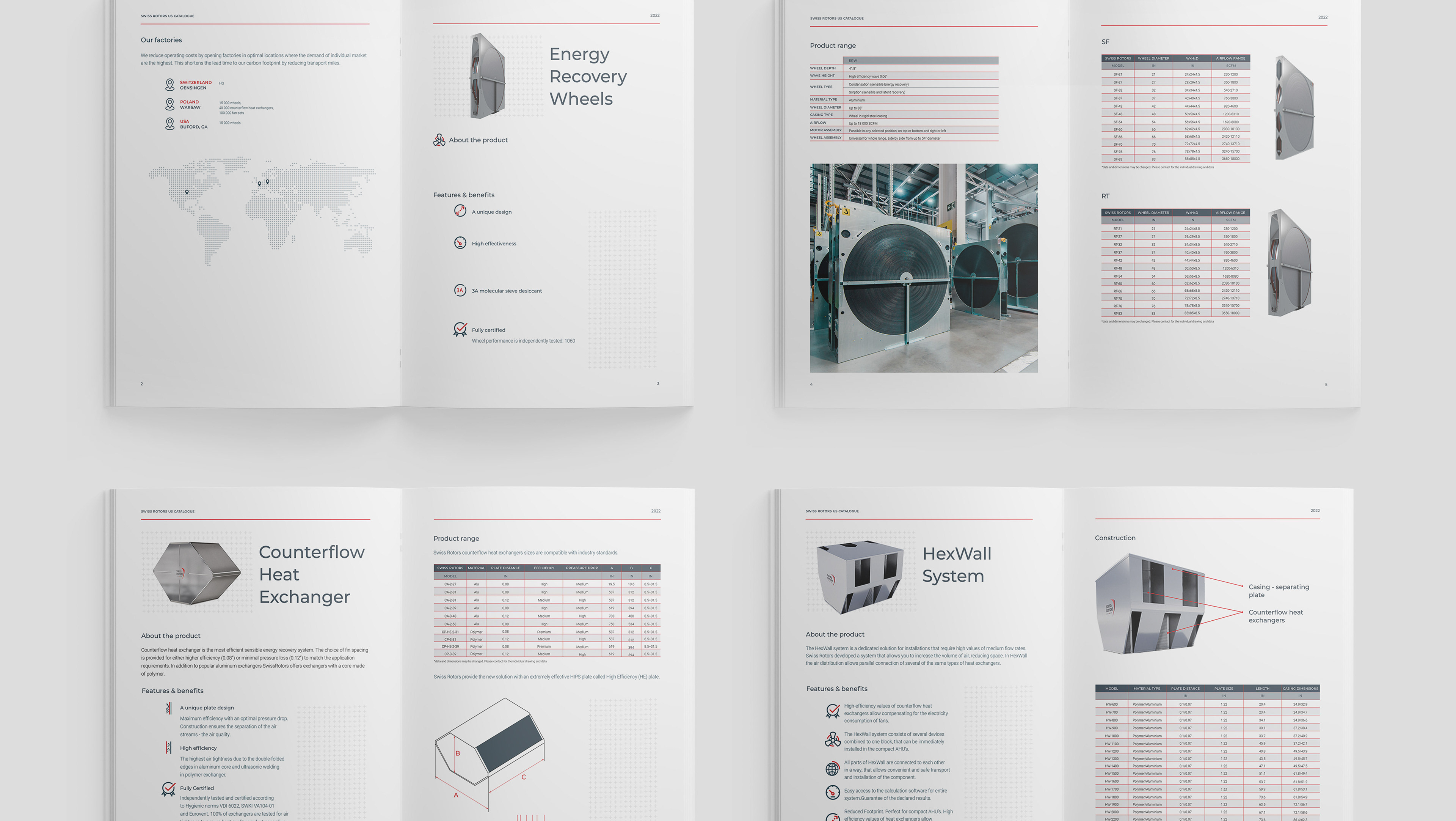
Task: Click the 'CP-3-39' model cell in counterflow table
Action: (x=450, y=654)
